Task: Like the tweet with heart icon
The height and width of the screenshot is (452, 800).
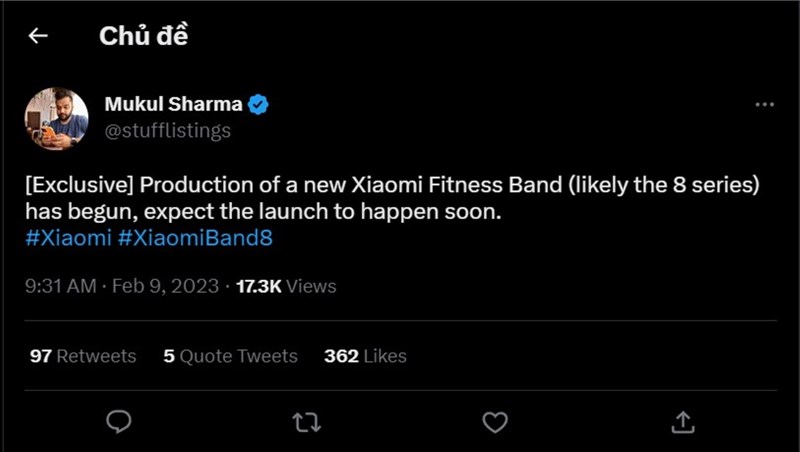Action: pyautogui.click(x=495, y=422)
